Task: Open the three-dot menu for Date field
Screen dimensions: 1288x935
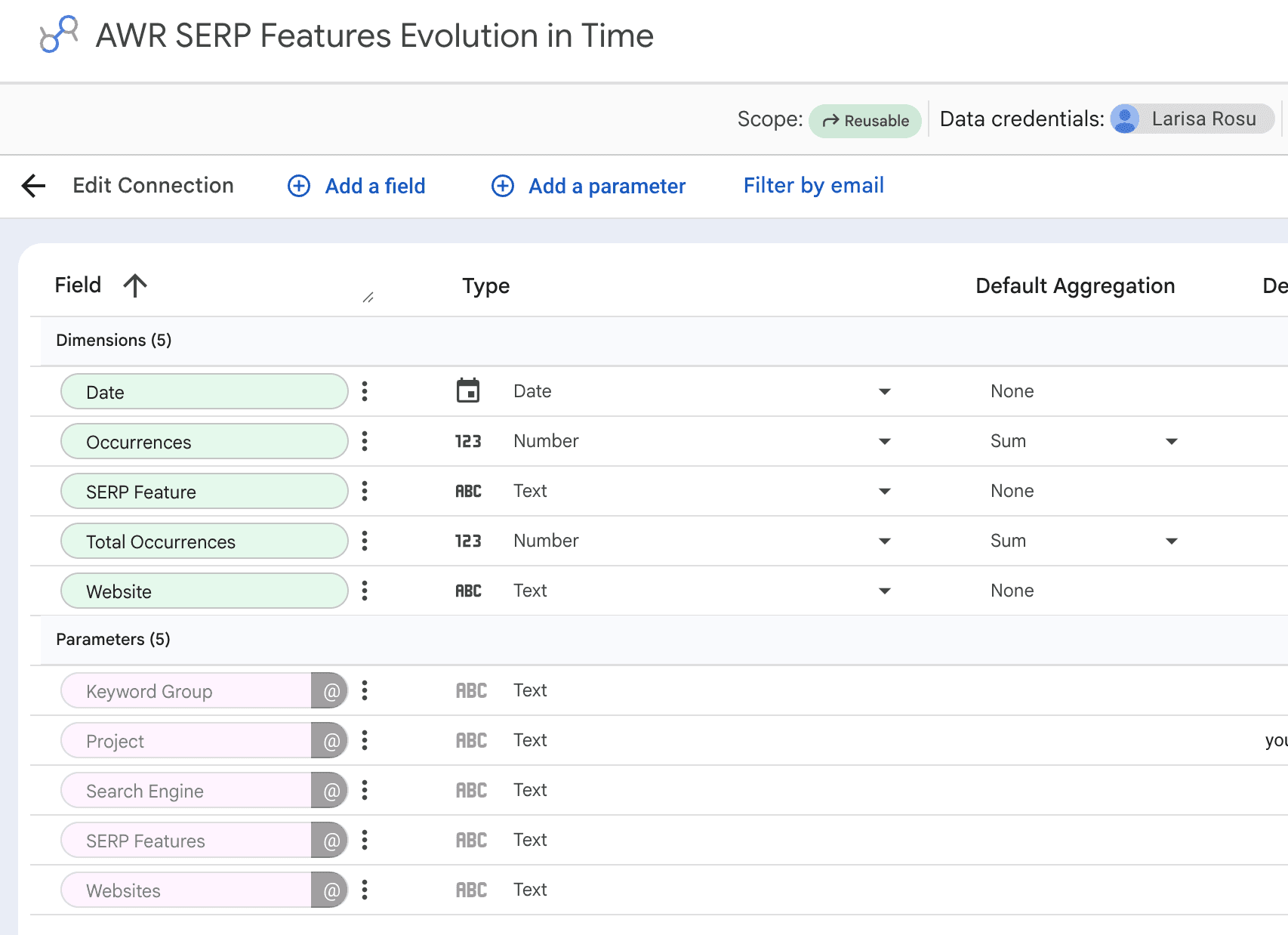Action: 365,391
